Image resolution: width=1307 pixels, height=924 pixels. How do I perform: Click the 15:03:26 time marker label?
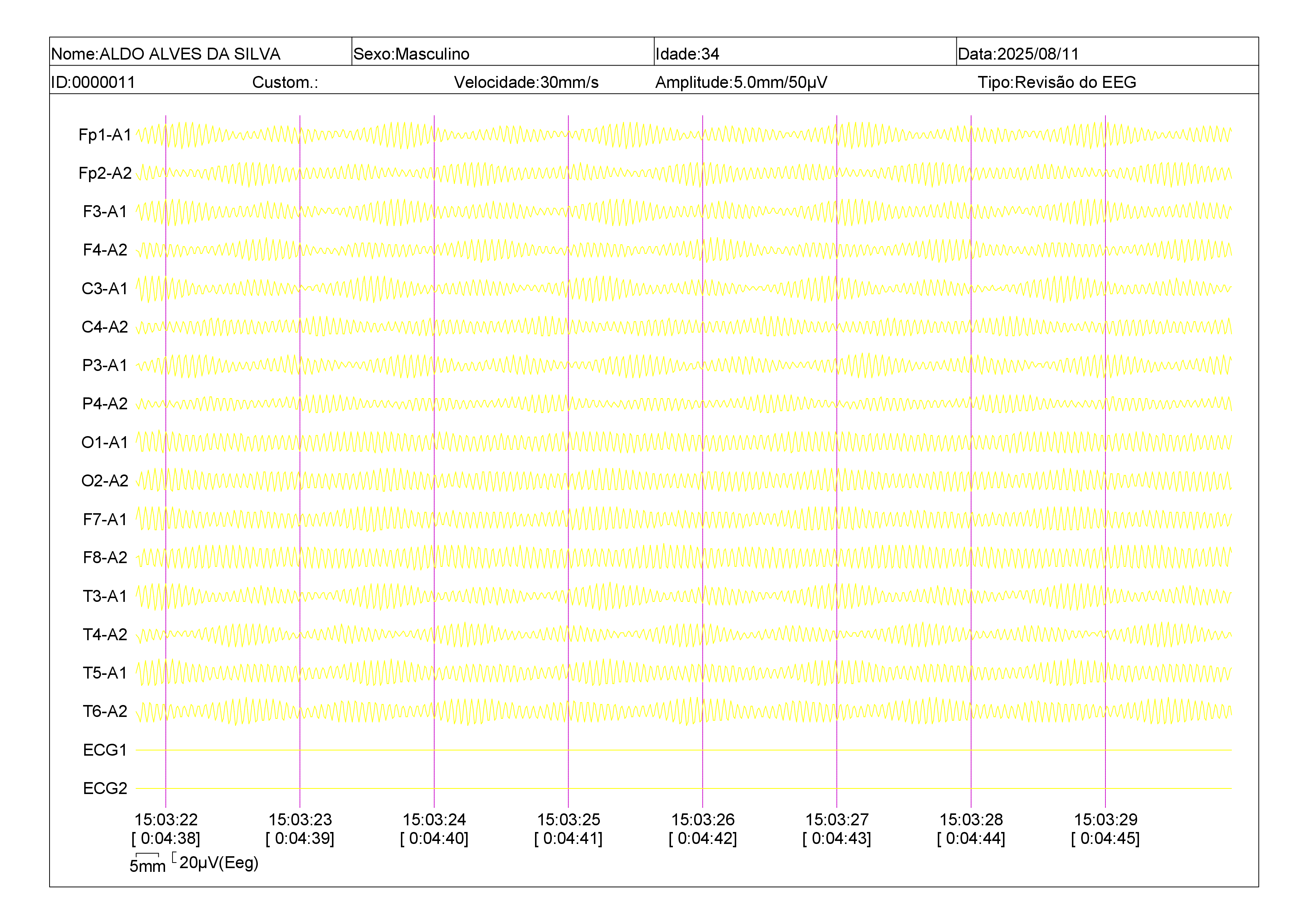703,820
